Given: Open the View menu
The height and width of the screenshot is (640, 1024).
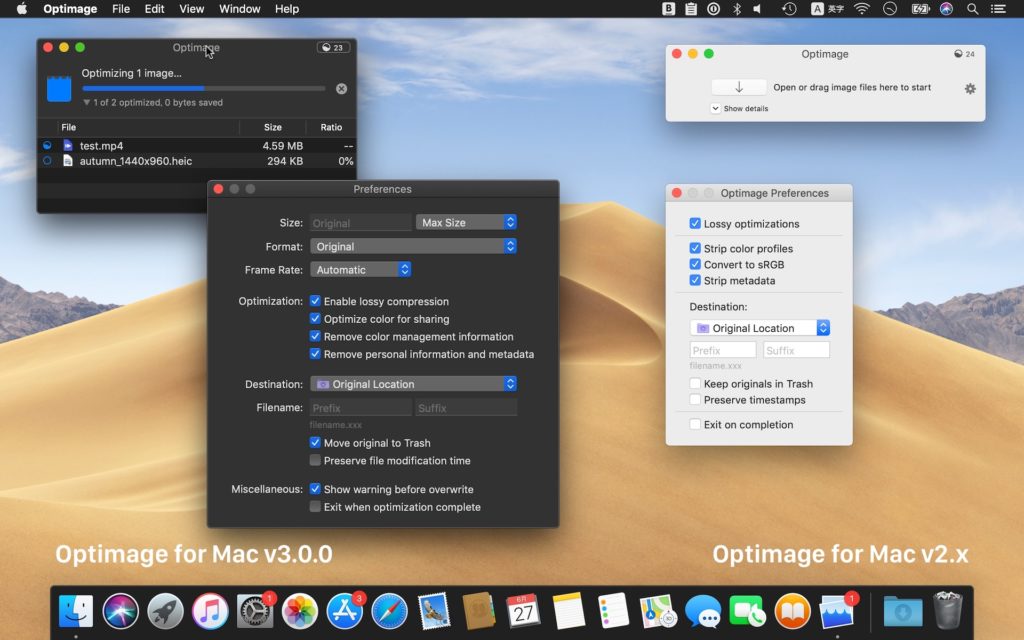Looking at the screenshot, I should coord(191,9).
